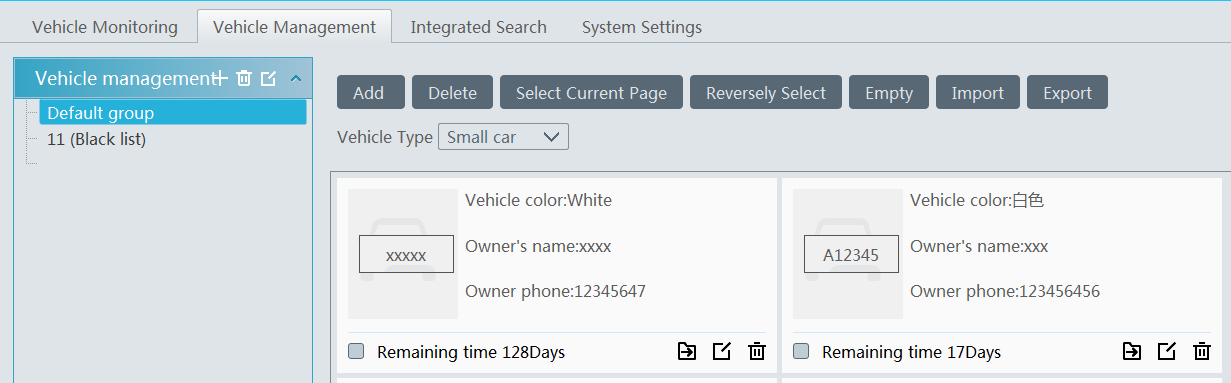Click the Export button
The height and width of the screenshot is (383, 1231).
[x=1067, y=93]
